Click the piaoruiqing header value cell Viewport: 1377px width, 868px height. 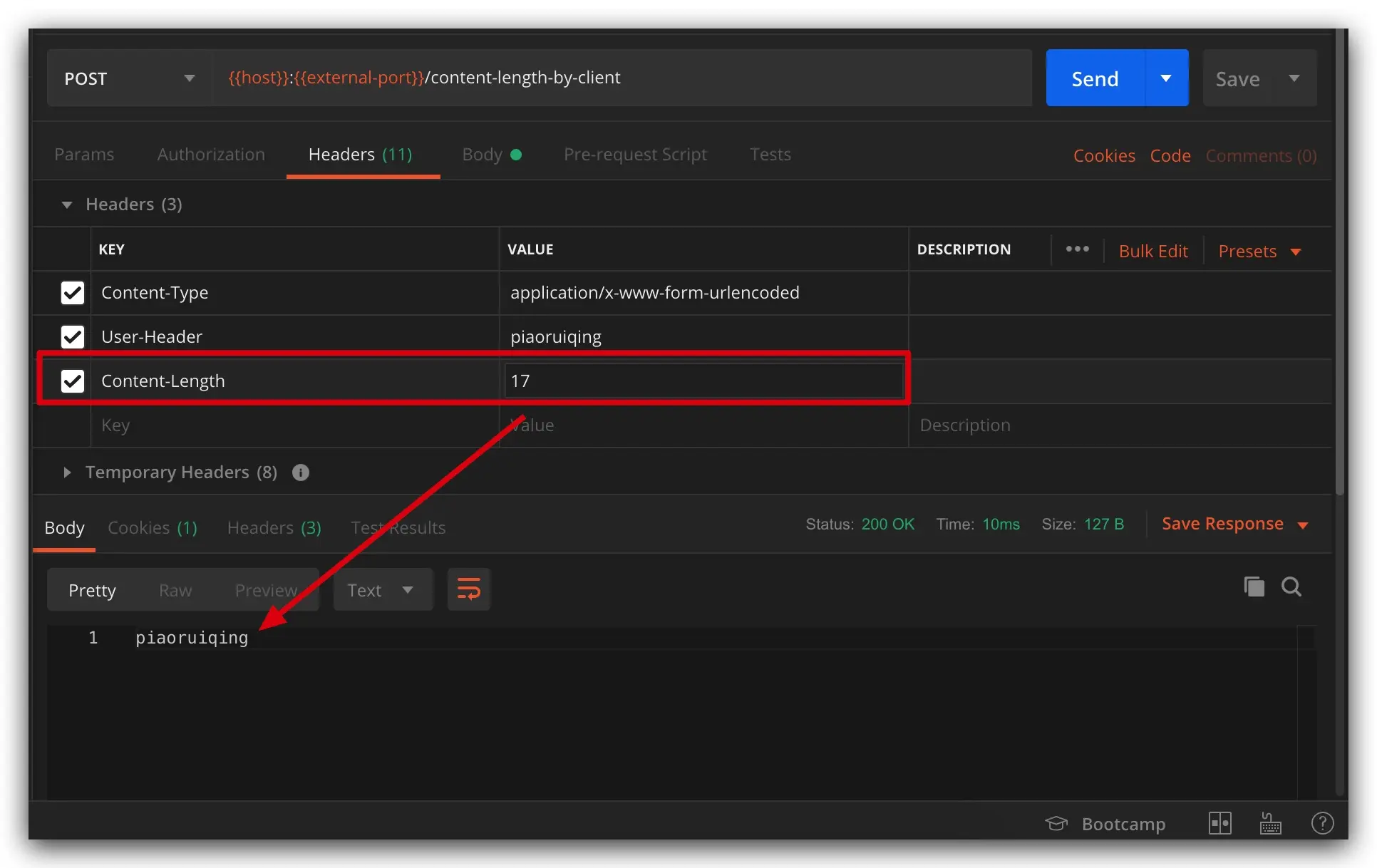pyautogui.click(x=704, y=337)
